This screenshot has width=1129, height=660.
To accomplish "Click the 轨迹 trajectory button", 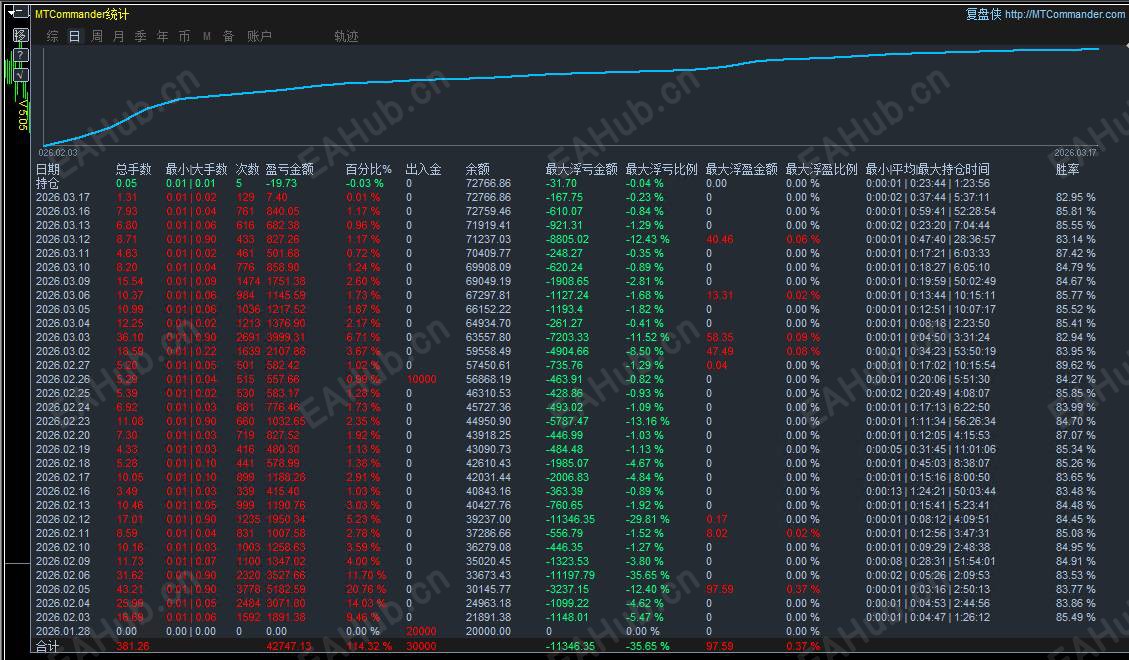I will coord(346,36).
